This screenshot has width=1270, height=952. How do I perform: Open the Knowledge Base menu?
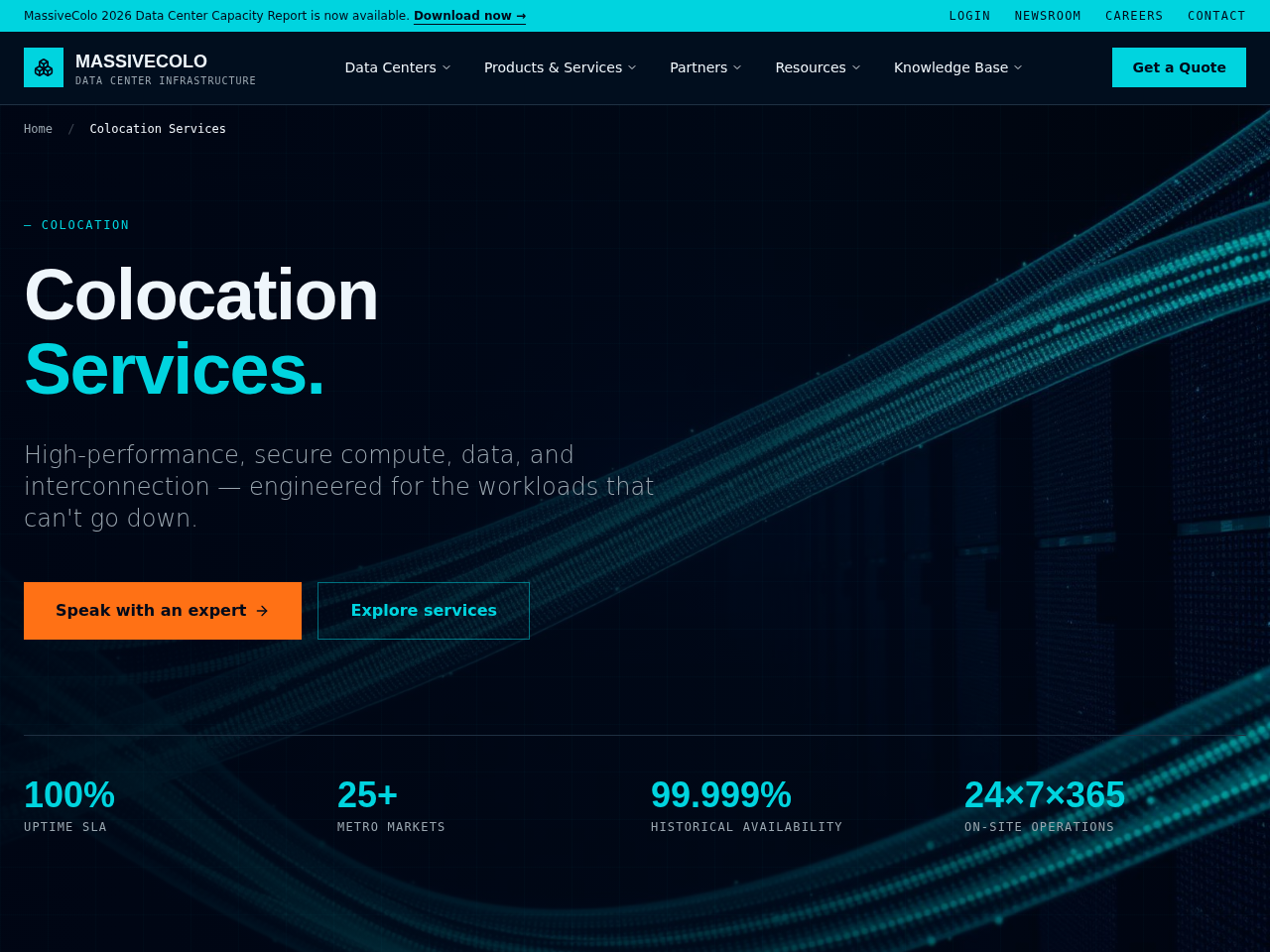957,67
